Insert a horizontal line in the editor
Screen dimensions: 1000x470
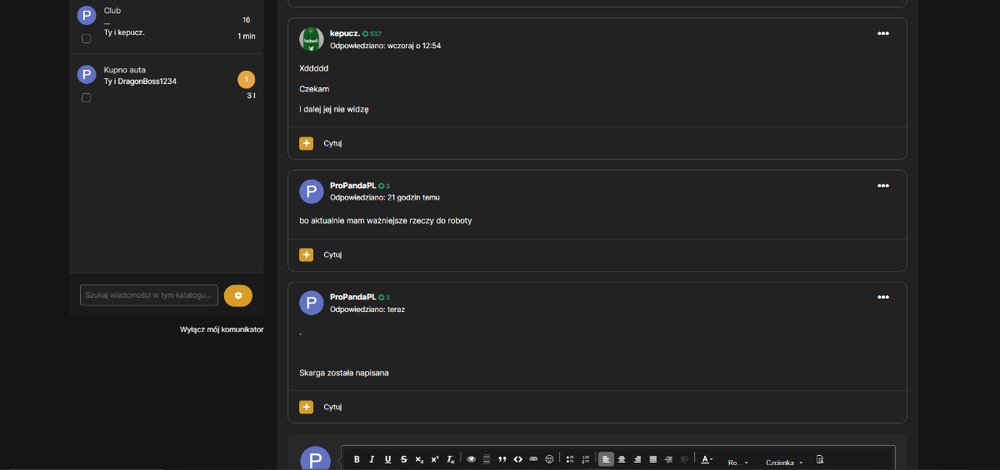(487, 459)
